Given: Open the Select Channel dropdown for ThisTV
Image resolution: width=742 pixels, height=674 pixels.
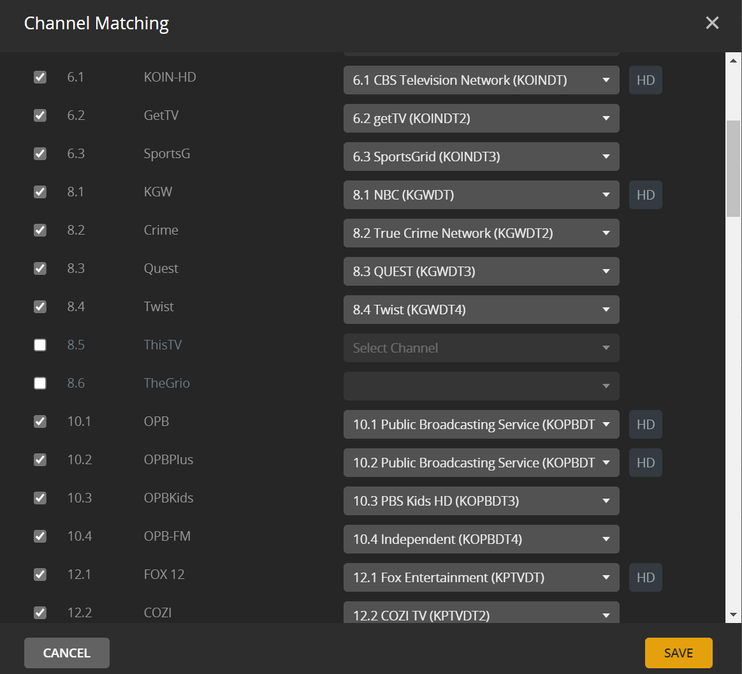Looking at the screenshot, I should [x=481, y=348].
